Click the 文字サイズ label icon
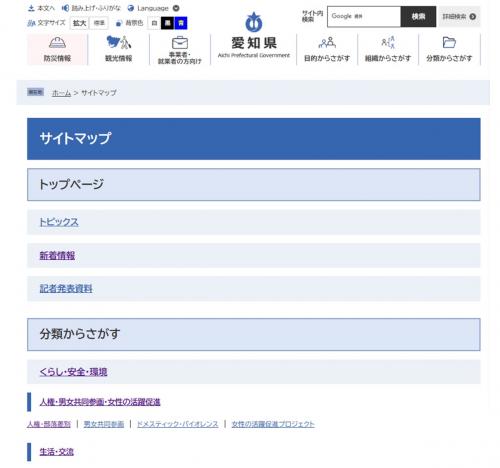The image size is (500, 468). point(31,23)
